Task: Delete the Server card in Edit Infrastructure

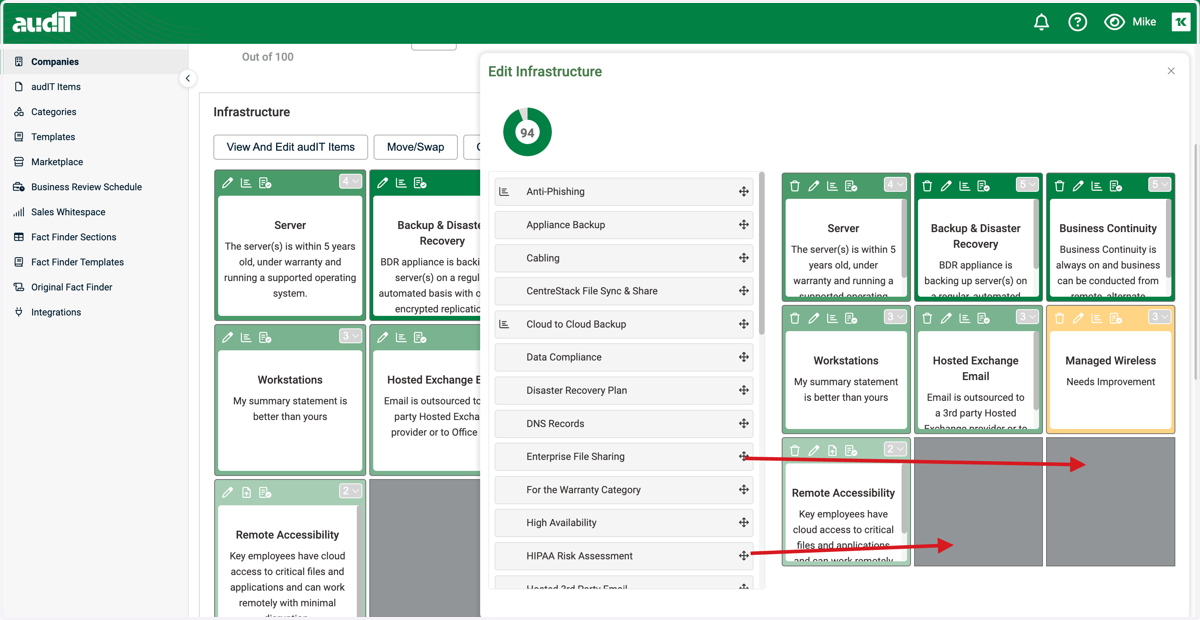Action: tap(795, 185)
